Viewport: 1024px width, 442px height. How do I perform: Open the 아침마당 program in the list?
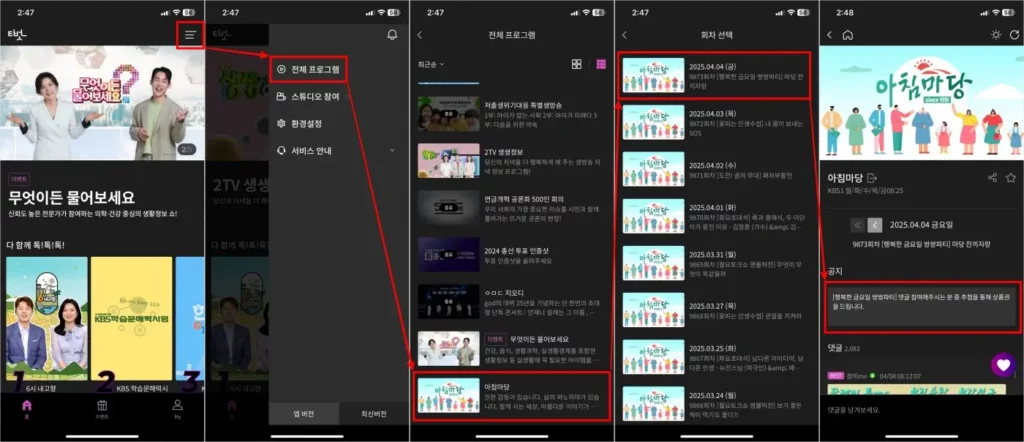pos(512,396)
